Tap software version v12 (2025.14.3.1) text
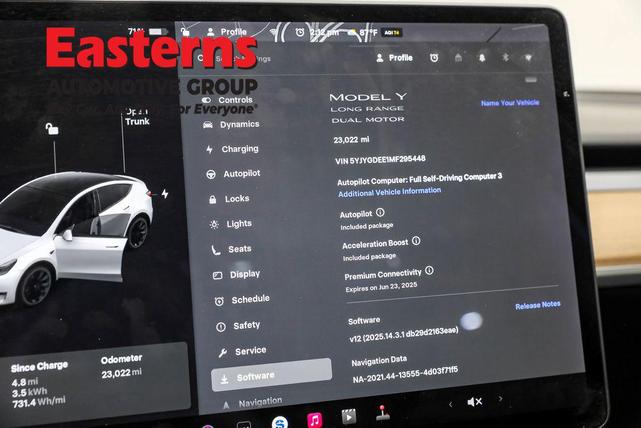Image resolution: width=641 pixels, height=428 pixels. click(403, 334)
